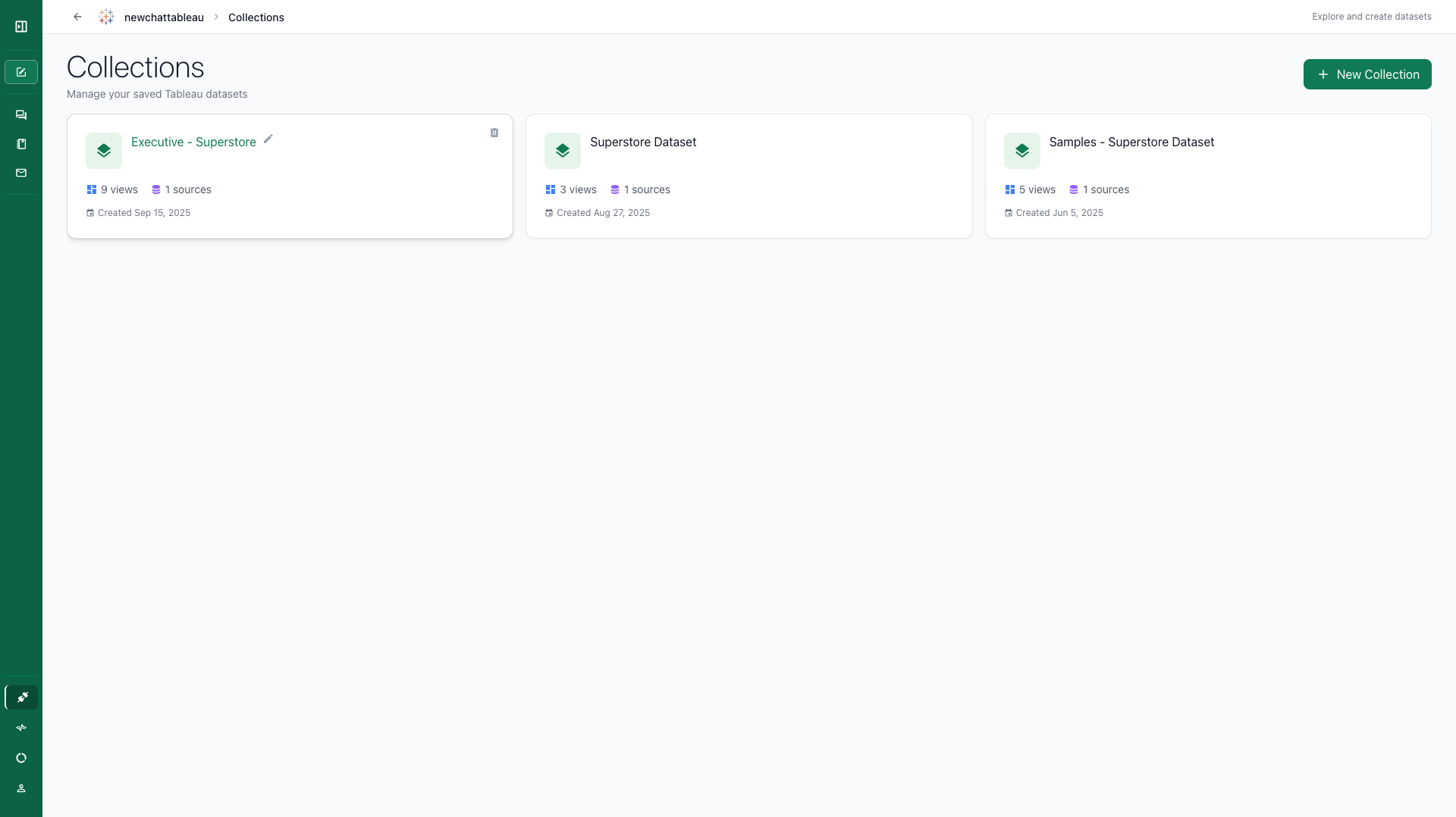The height and width of the screenshot is (817, 1456).
Task: Open the conversations panel icon
Action: [21, 114]
